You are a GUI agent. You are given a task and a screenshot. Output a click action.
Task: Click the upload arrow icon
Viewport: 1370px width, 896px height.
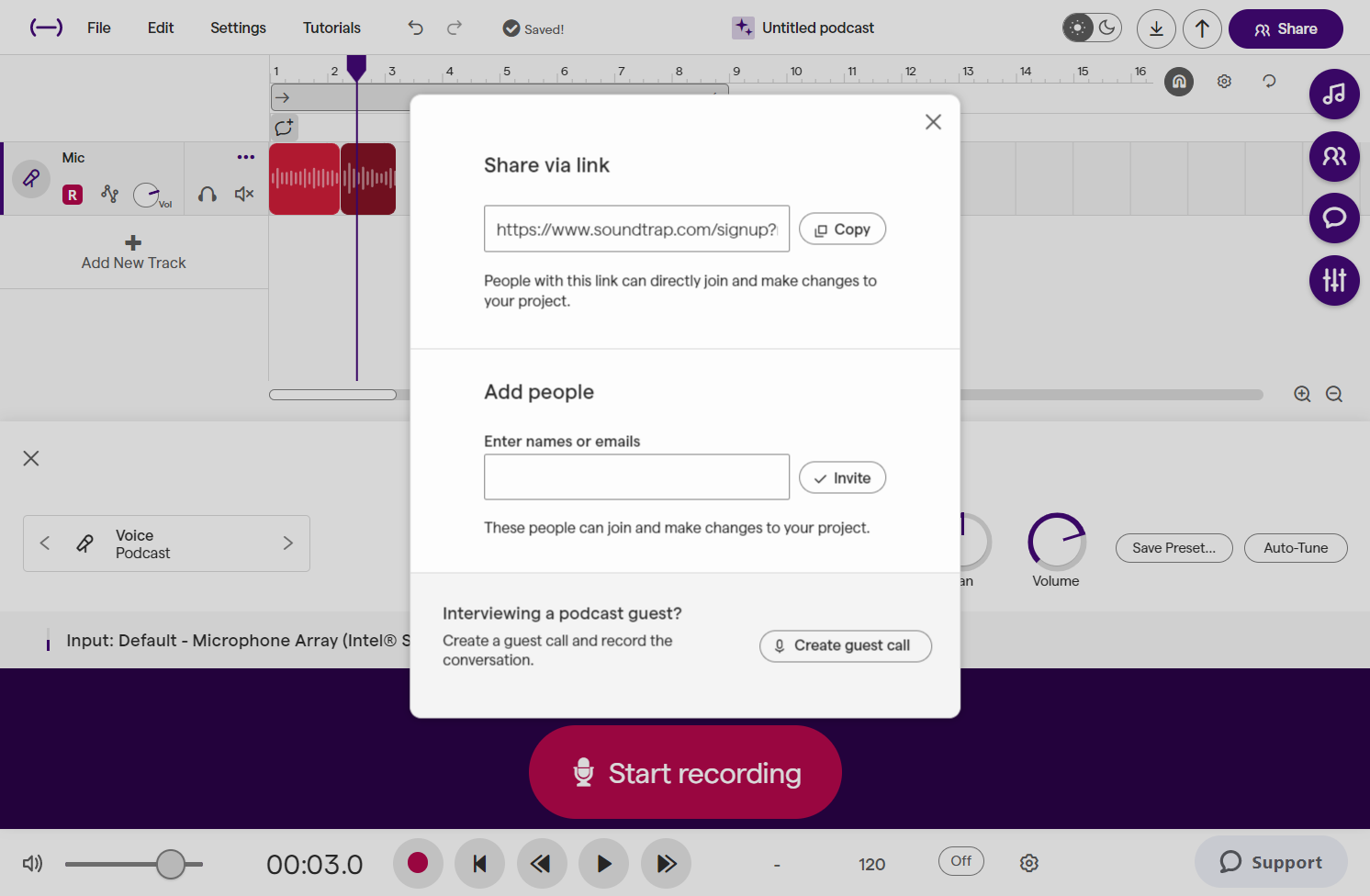point(1202,28)
